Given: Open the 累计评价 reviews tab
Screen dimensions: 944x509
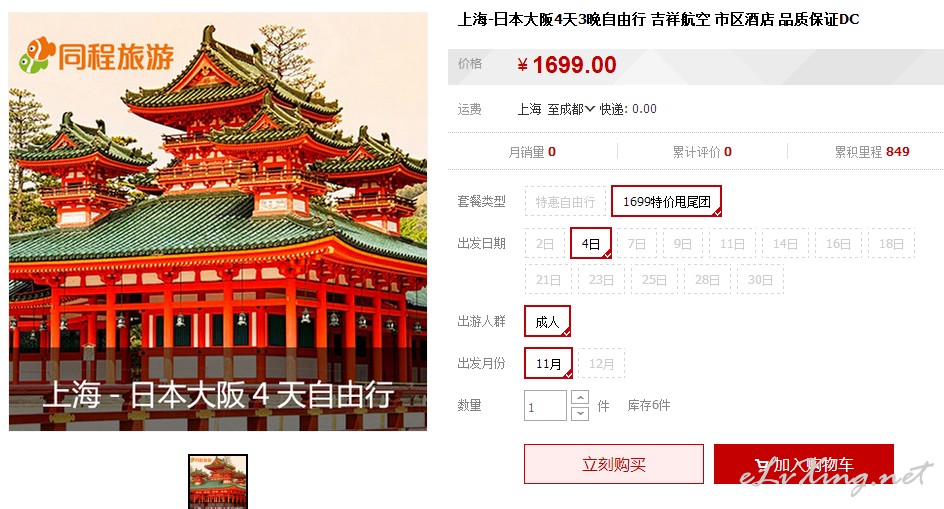Looking at the screenshot, I should pyautogui.click(x=702, y=152).
